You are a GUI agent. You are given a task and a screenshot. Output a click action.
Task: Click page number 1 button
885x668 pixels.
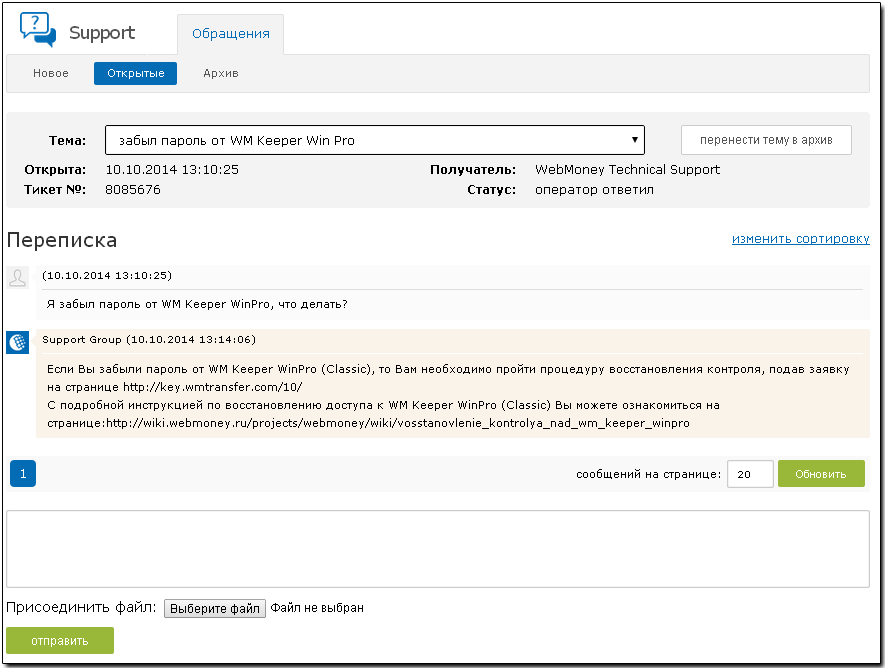point(23,473)
